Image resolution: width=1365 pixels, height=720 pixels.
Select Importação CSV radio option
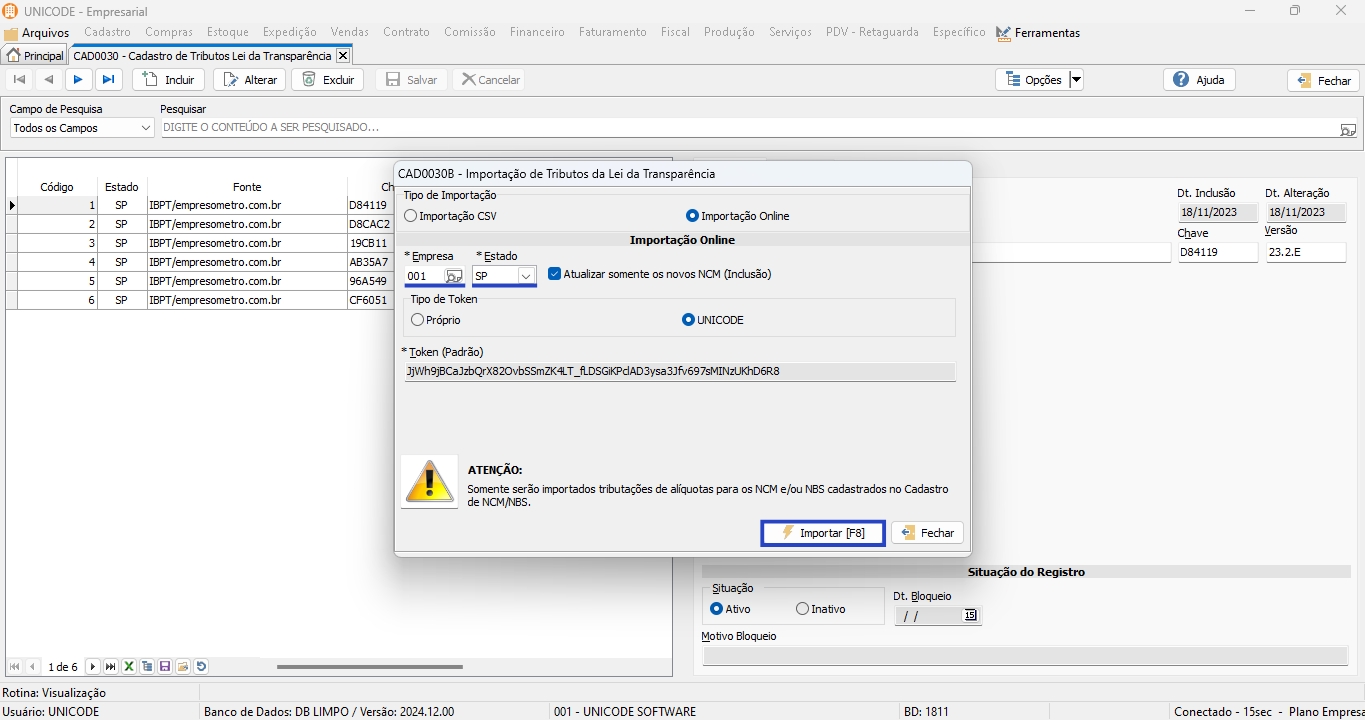[x=411, y=216]
